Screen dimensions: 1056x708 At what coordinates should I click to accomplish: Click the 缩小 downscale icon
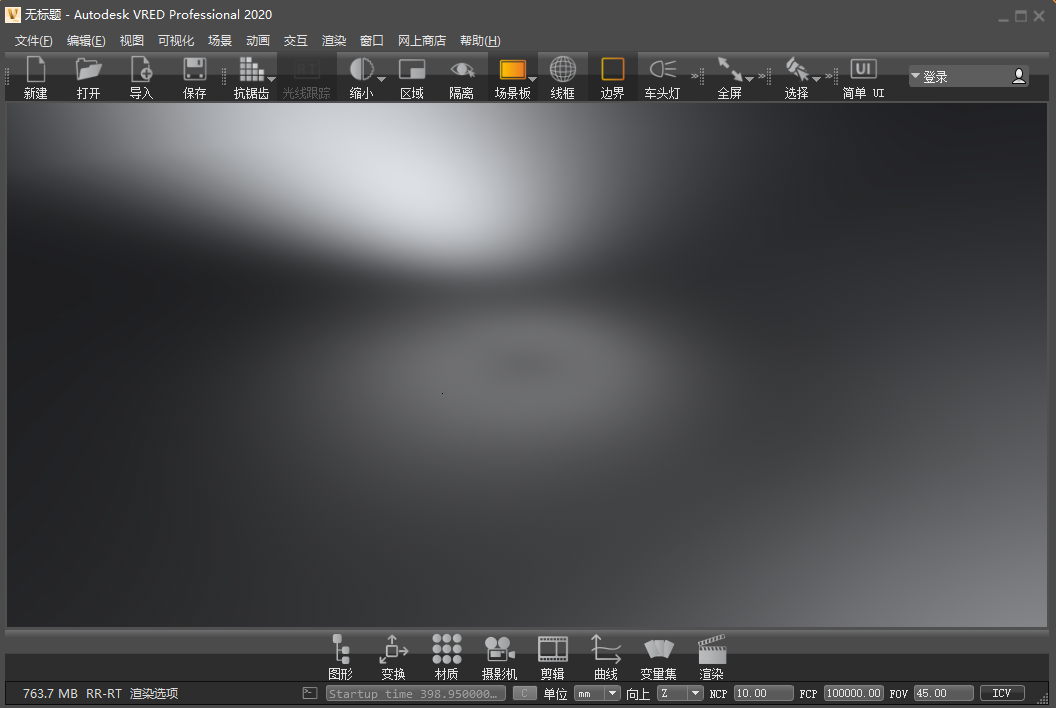pyautogui.click(x=362, y=69)
